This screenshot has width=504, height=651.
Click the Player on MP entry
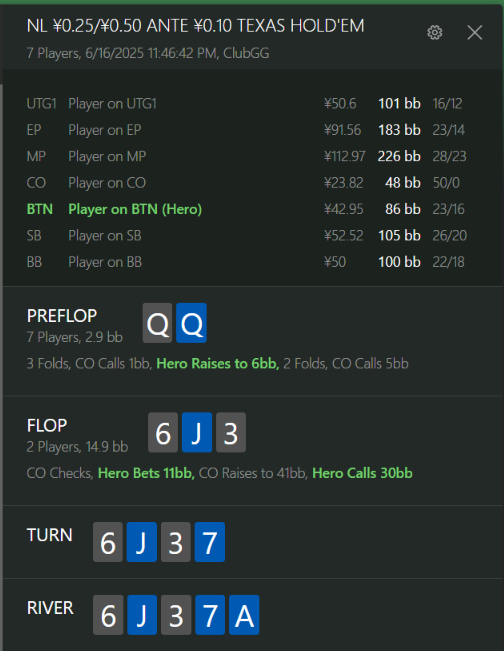(x=247, y=156)
